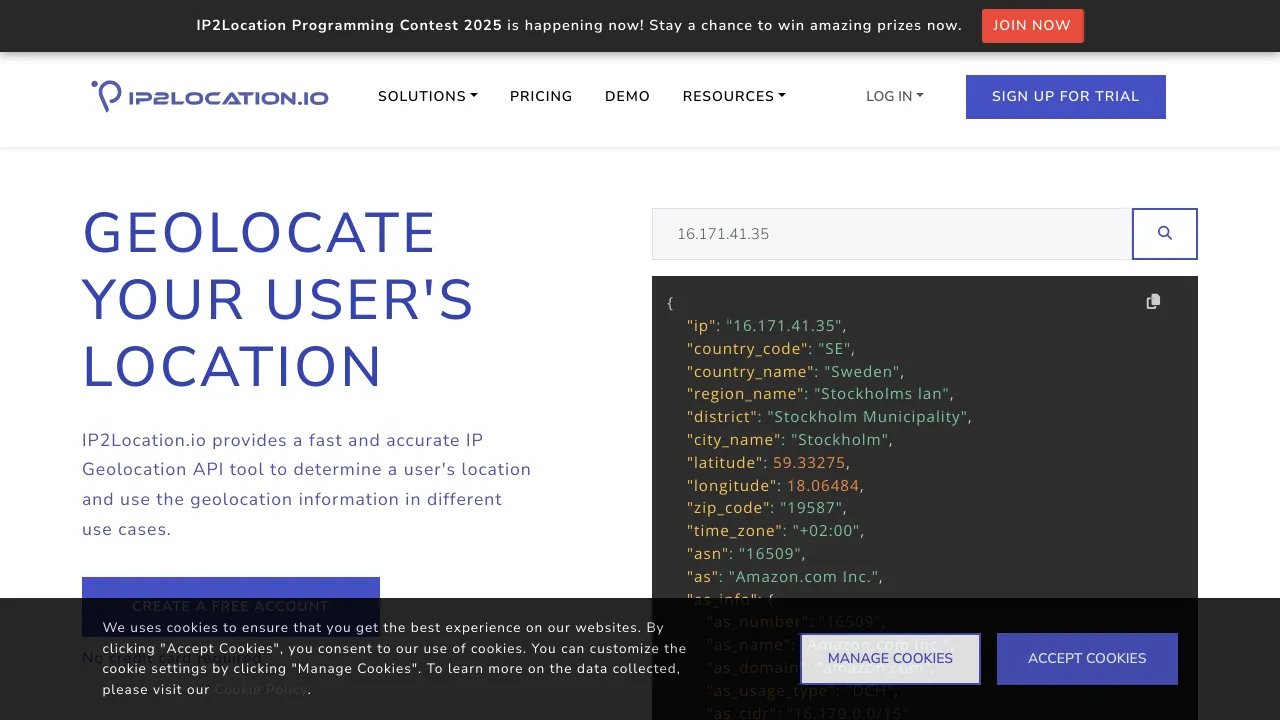Go to the Pricing page
This screenshot has width=1280, height=720.
[541, 96]
